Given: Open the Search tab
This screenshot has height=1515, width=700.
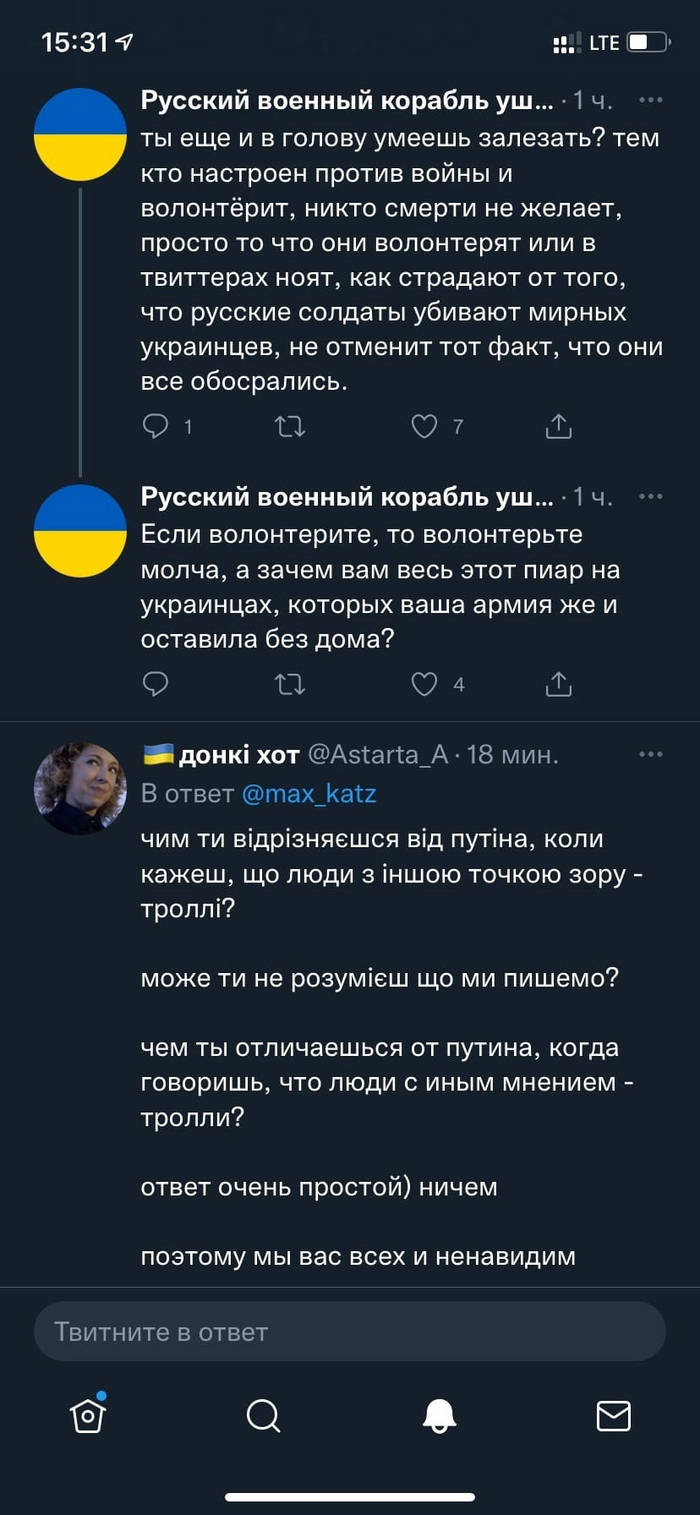Looking at the screenshot, I should (x=263, y=1415).
